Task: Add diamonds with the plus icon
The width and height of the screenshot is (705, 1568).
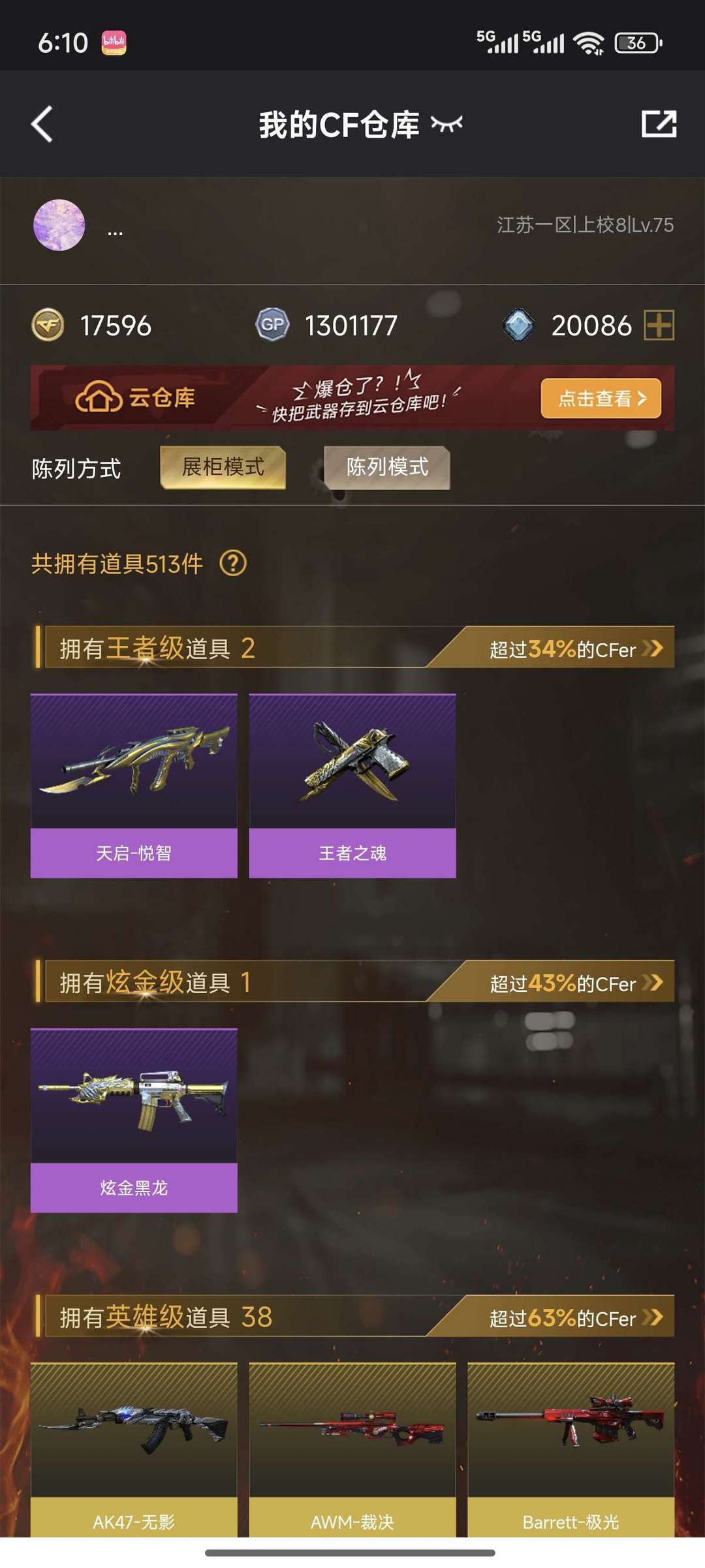Action: pos(659,325)
